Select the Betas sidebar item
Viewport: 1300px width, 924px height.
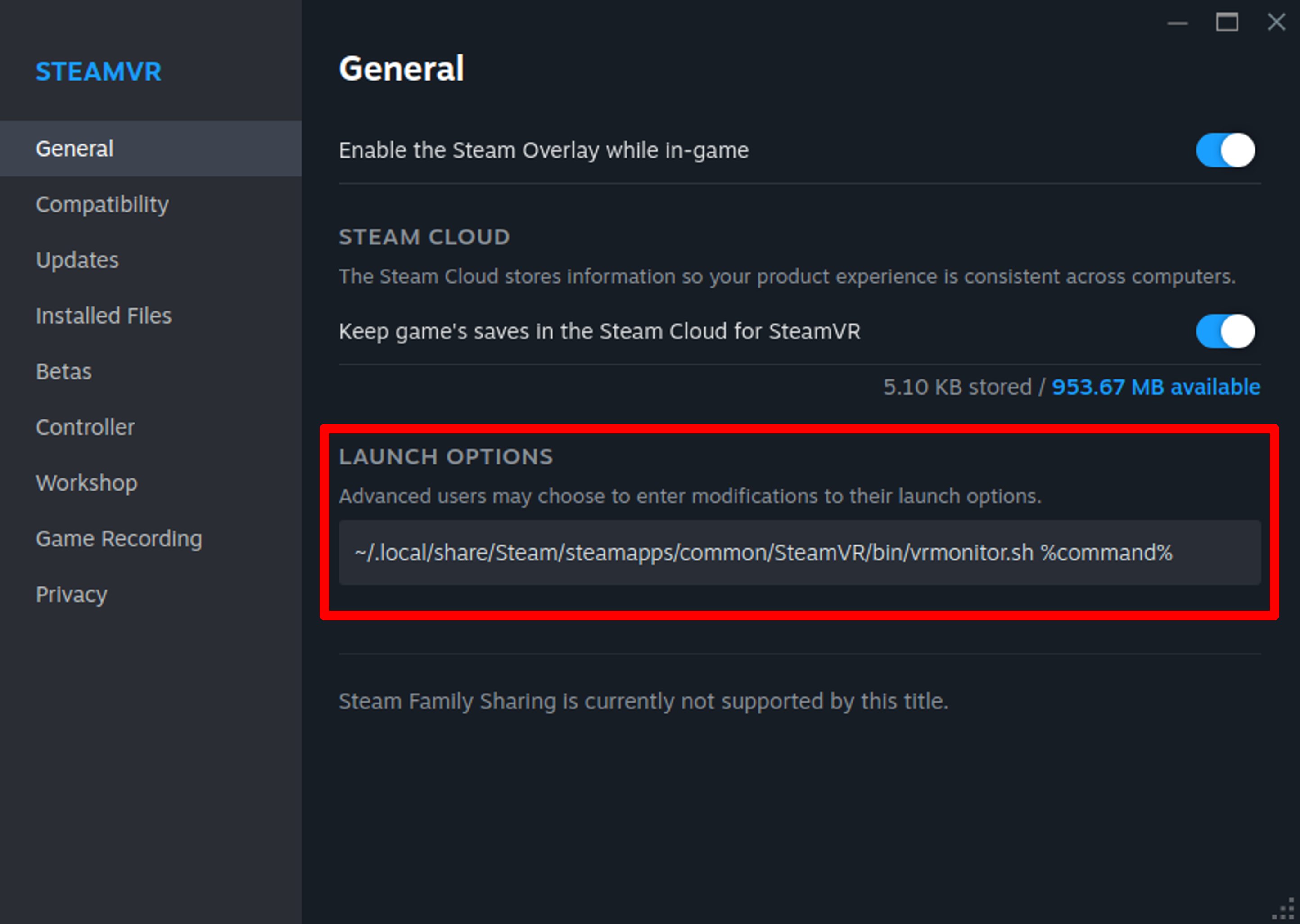point(63,371)
